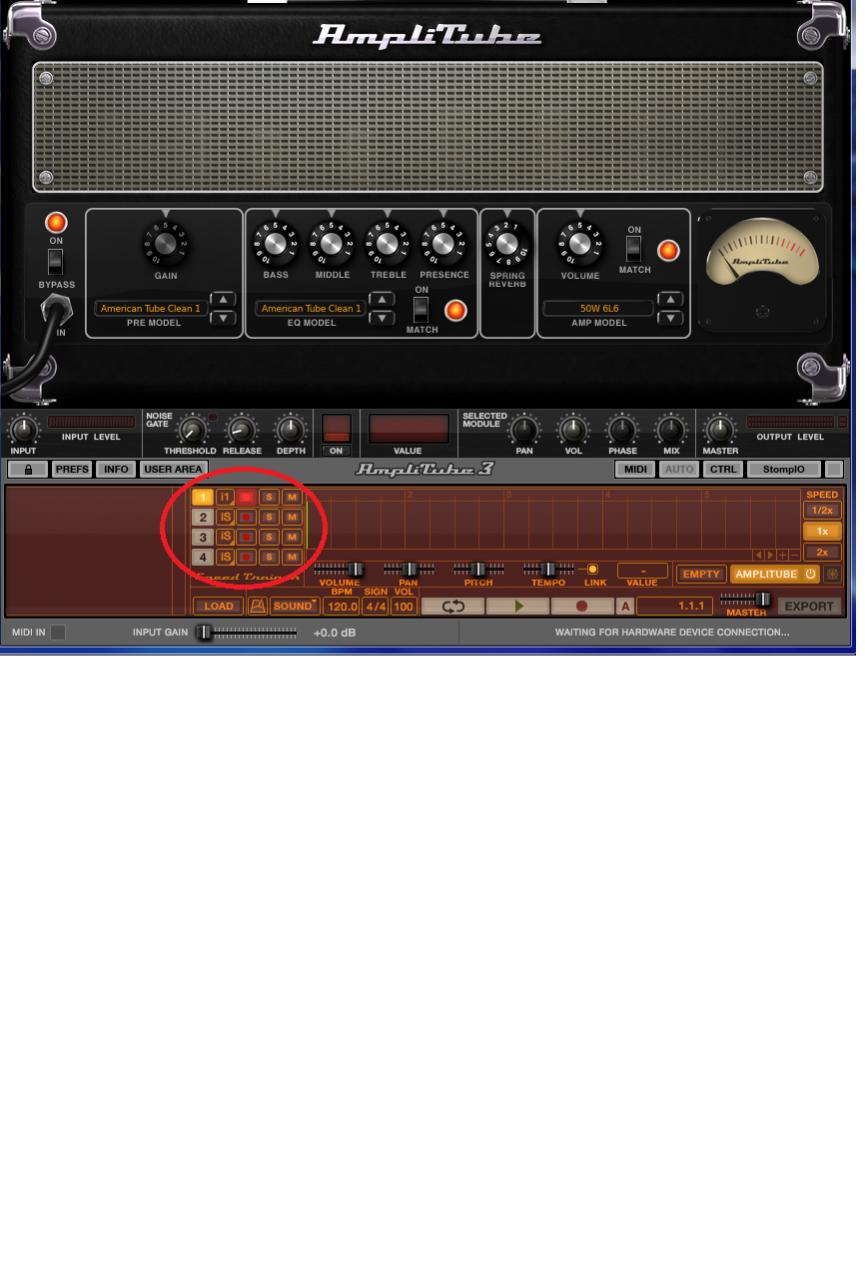Viewport: 865px width, 1278px height.
Task: Set speed to 1/2x
Action: click(822, 510)
